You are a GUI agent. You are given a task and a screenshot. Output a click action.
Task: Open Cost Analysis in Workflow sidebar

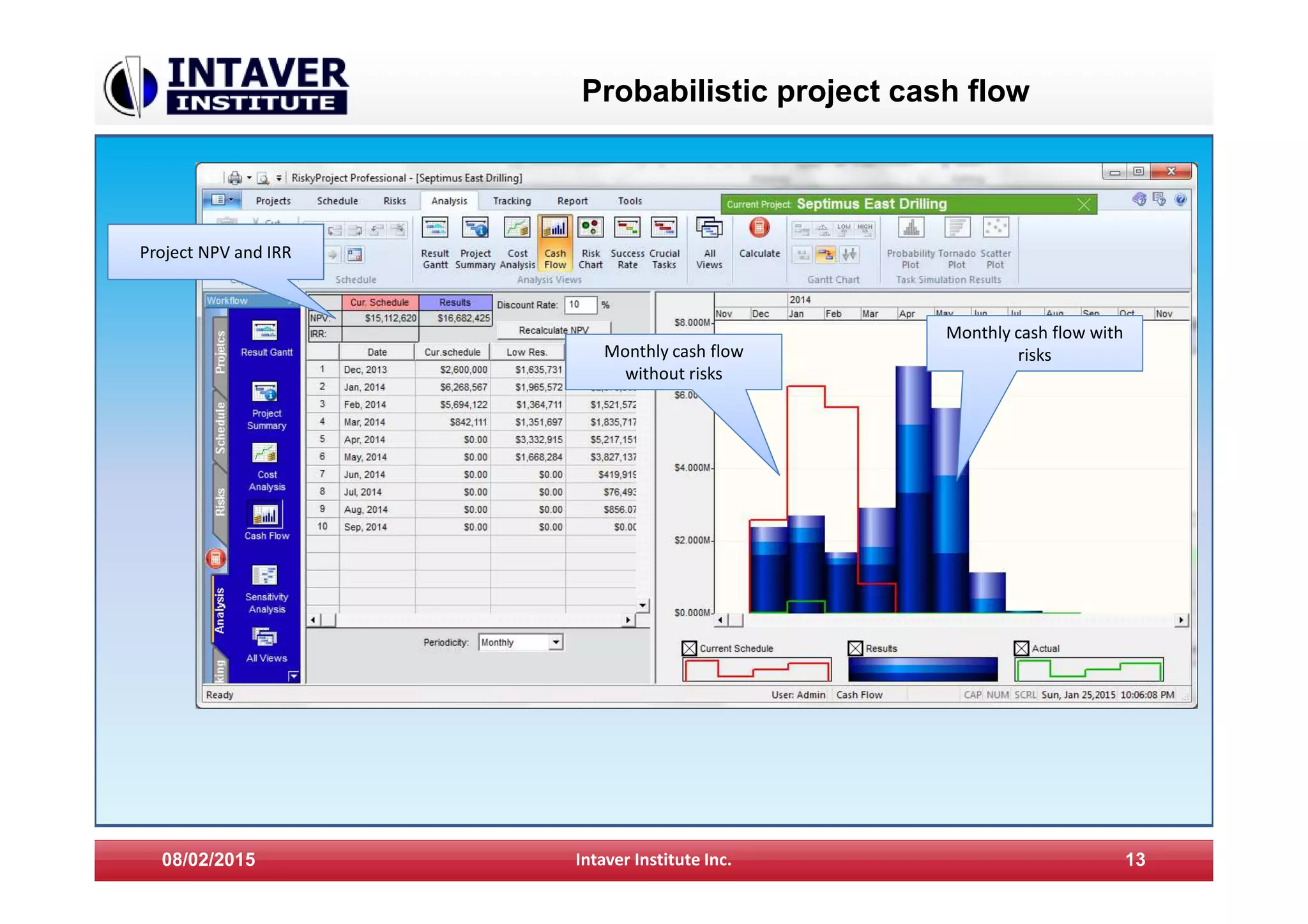coord(266,467)
